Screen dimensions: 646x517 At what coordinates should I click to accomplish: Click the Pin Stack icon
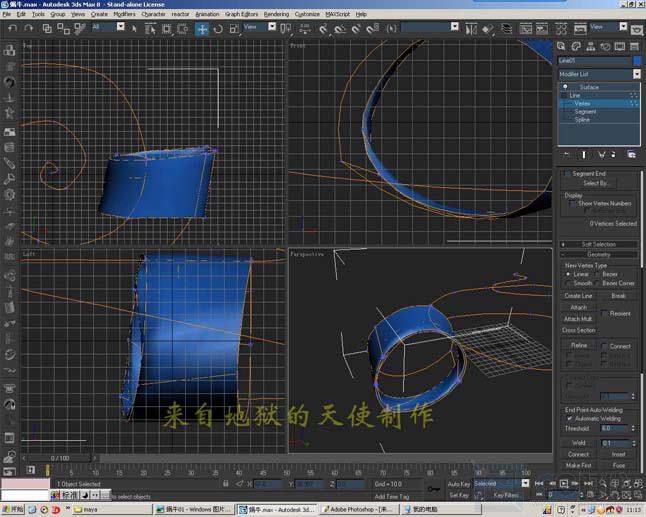point(566,154)
